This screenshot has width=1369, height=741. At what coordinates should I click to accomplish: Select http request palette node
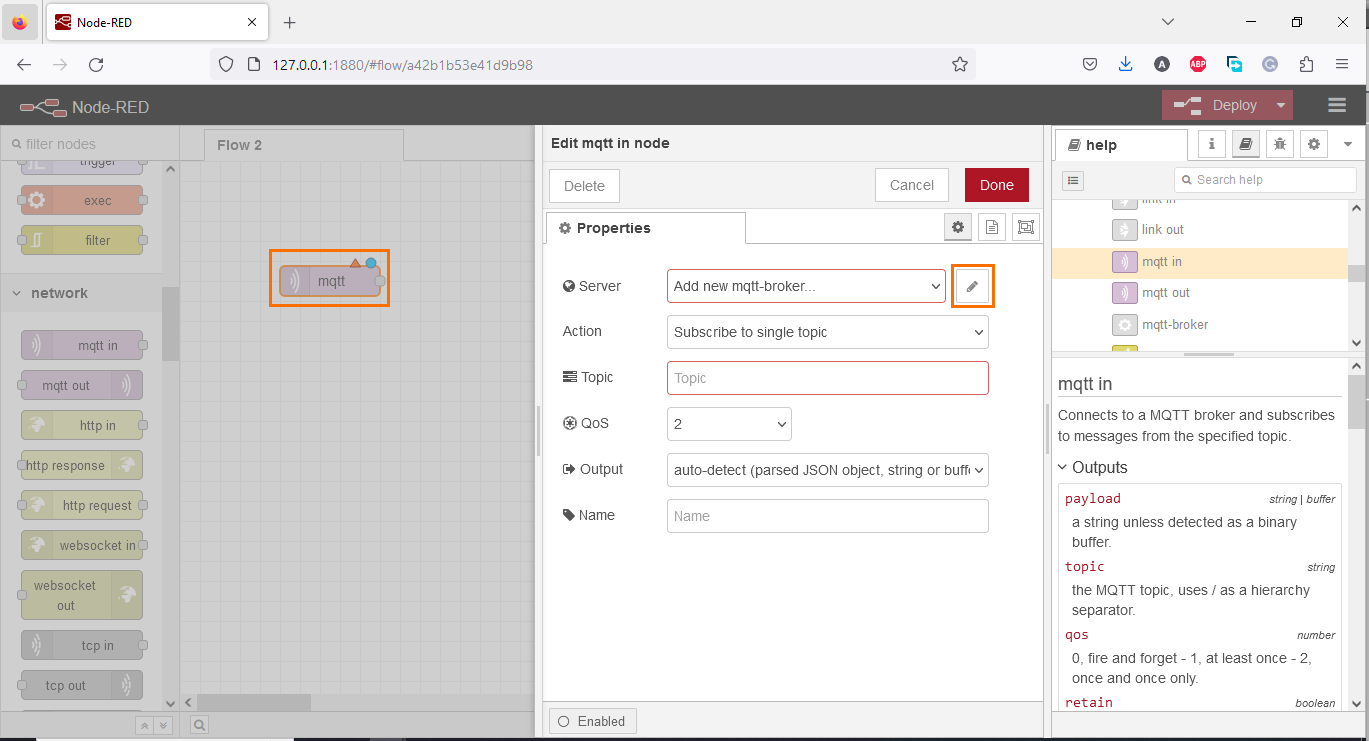(x=82, y=505)
